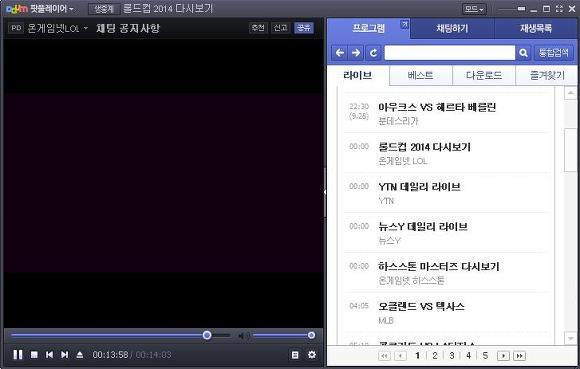580x369 pixels.
Task: Open the 모드 dropdown
Action: 474,9
